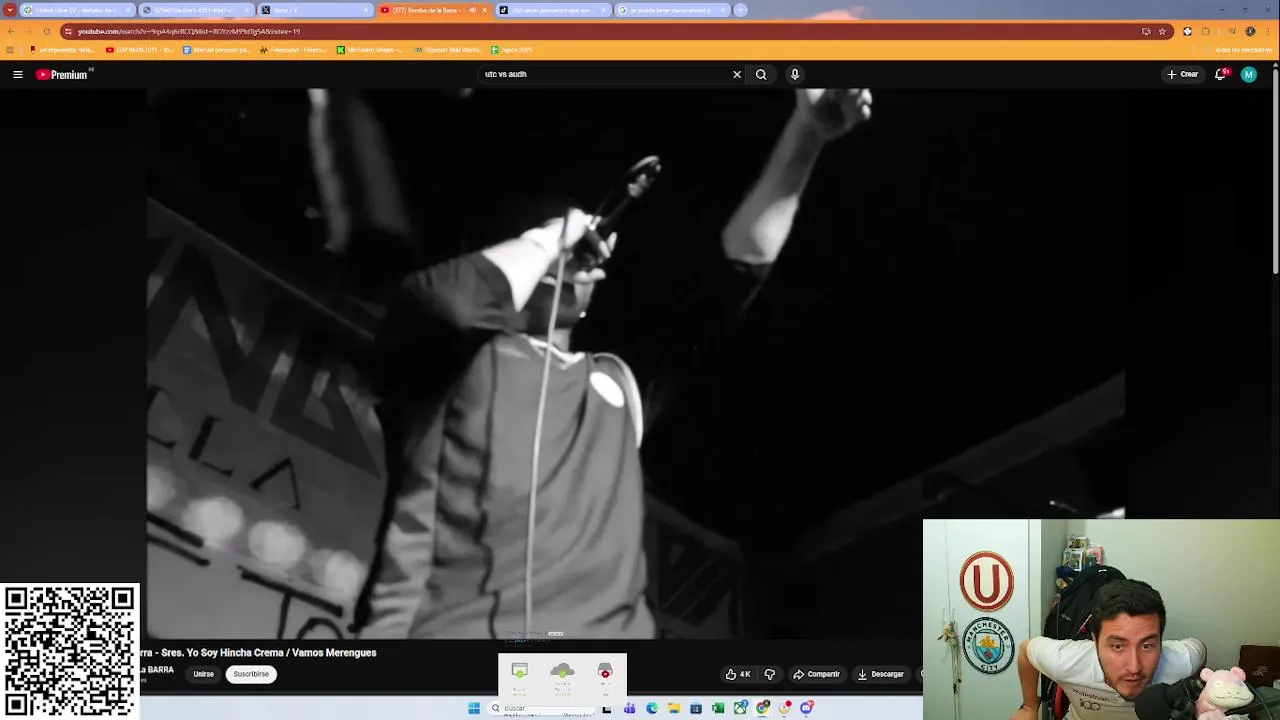Open the purple chat app on the taskbar
Viewport: 1280px width, 720px height.
click(x=806, y=708)
